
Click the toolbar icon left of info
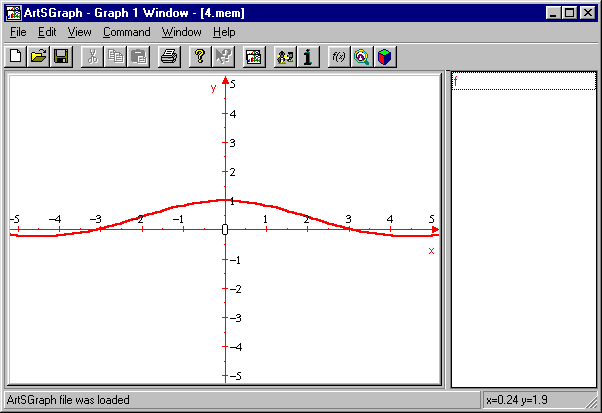[286, 57]
